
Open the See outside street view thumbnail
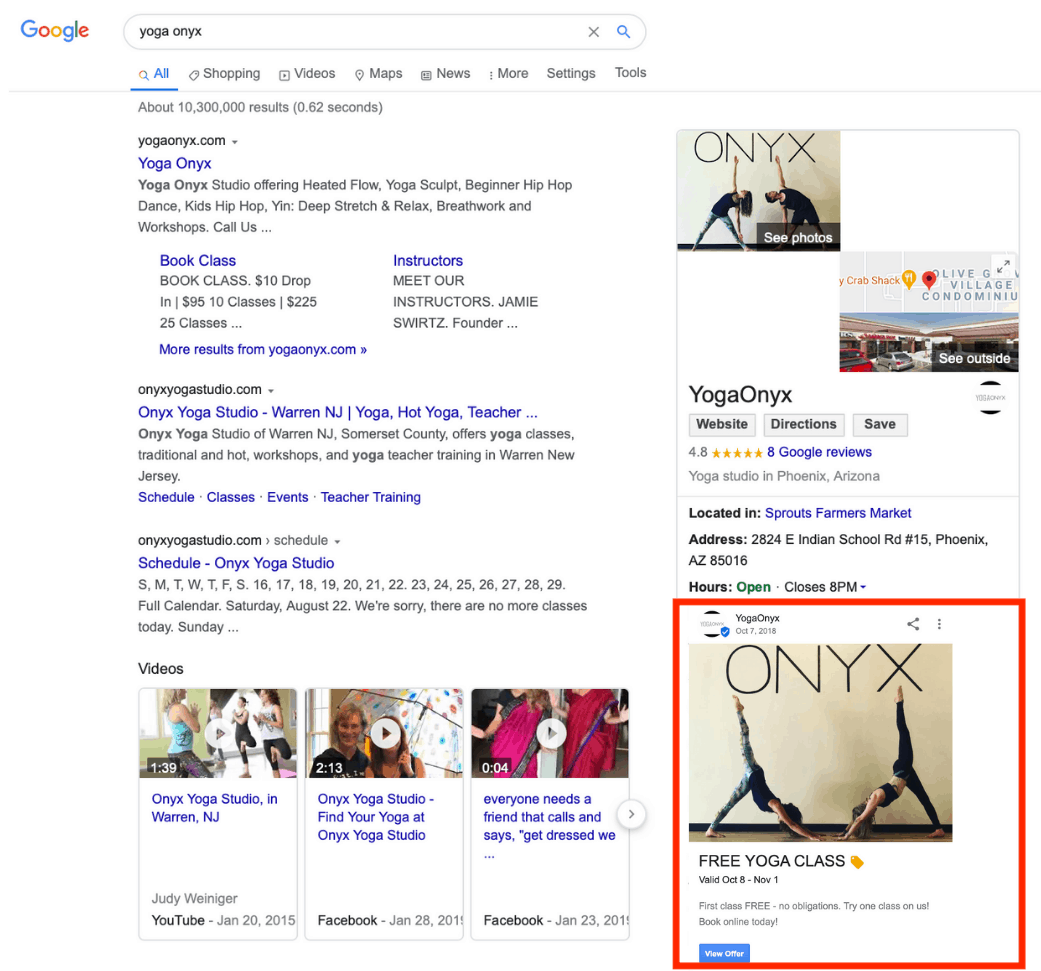point(928,342)
